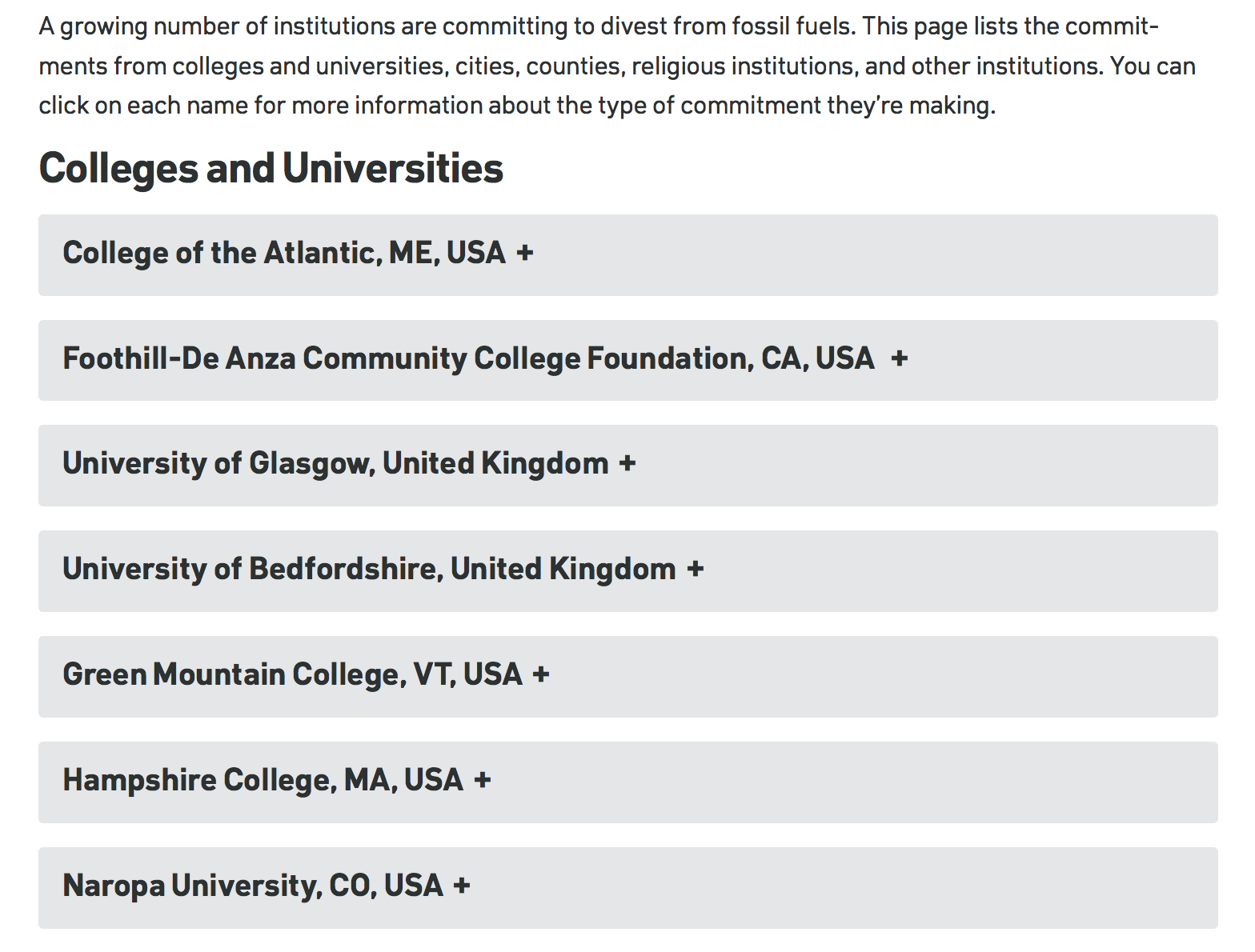
Task: Click the plus icon next to University of Glasgow
Action: click(627, 464)
